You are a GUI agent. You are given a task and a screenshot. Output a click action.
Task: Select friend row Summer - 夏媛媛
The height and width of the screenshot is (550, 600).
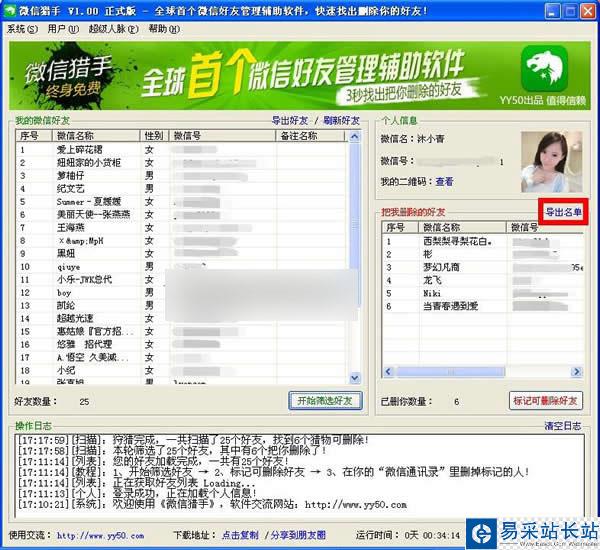point(182,202)
